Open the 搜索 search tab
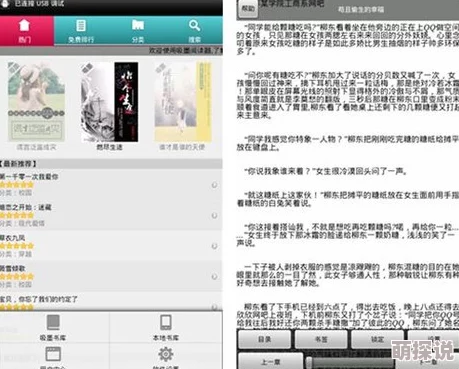The image size is (459, 369). pos(195,31)
